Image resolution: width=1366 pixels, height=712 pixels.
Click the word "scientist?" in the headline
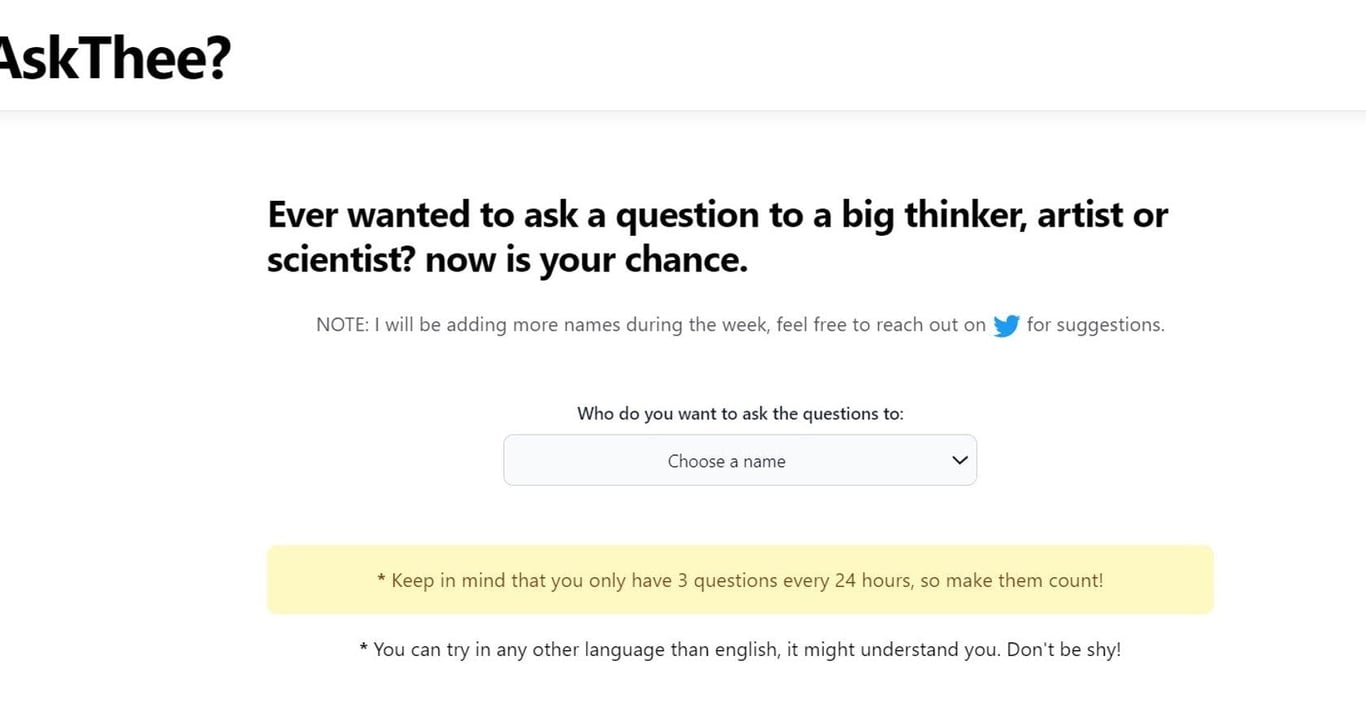click(341, 260)
